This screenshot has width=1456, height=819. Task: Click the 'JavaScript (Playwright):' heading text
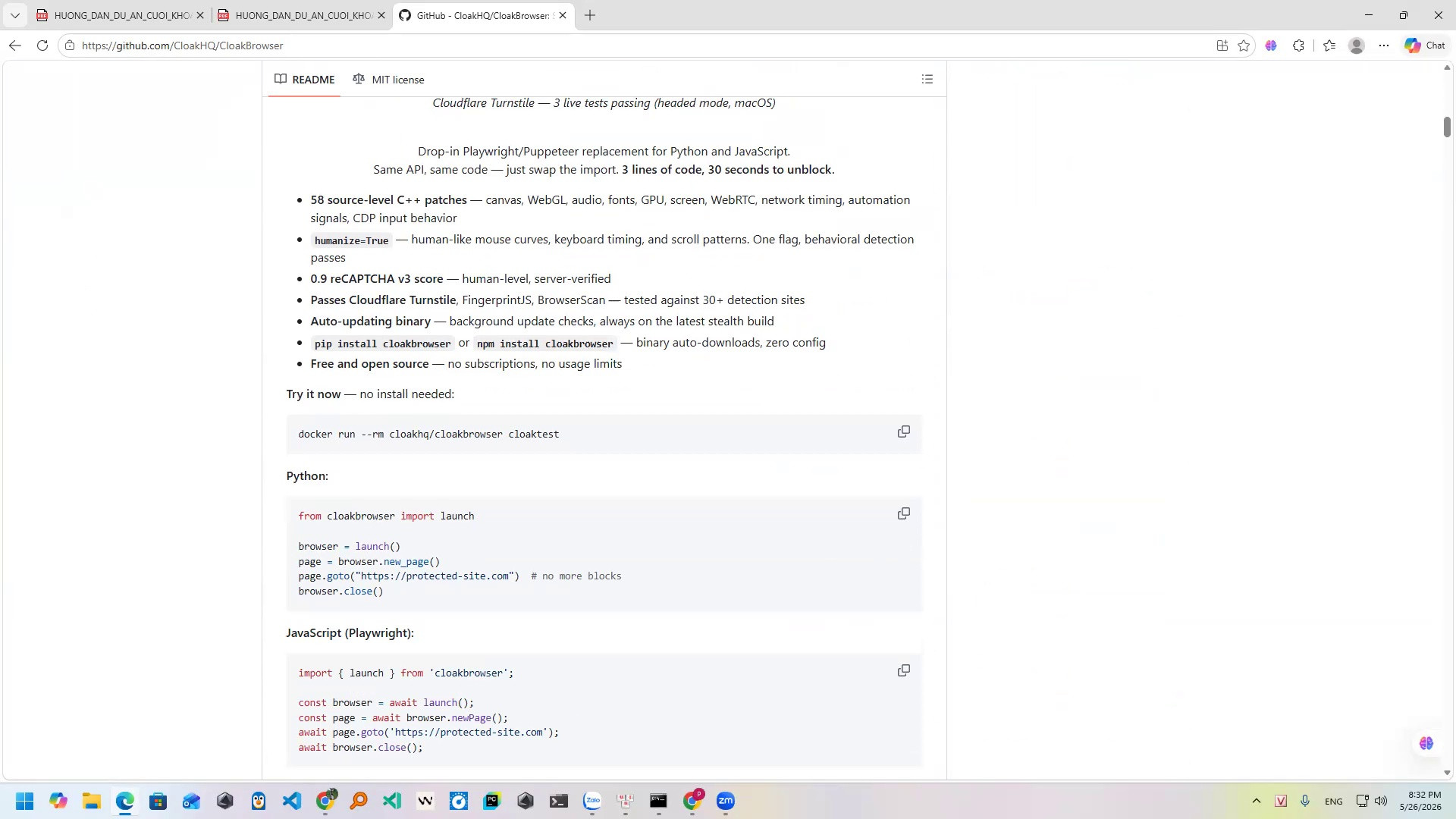point(350,633)
